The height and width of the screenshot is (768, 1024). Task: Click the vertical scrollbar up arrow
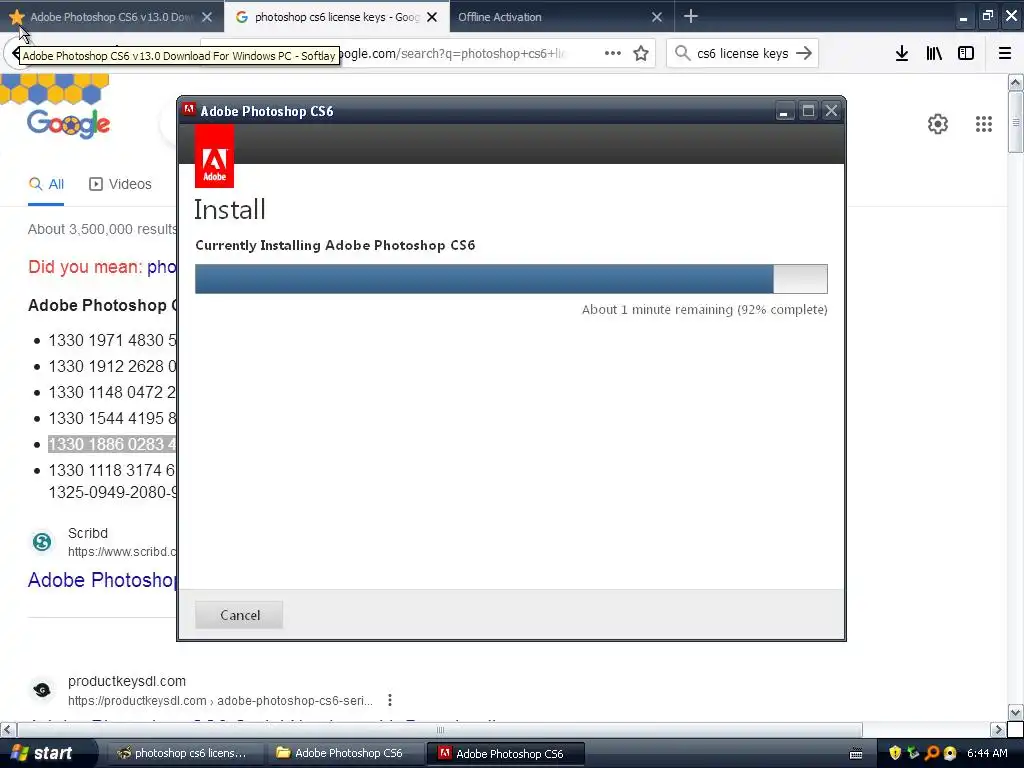coord(1015,82)
